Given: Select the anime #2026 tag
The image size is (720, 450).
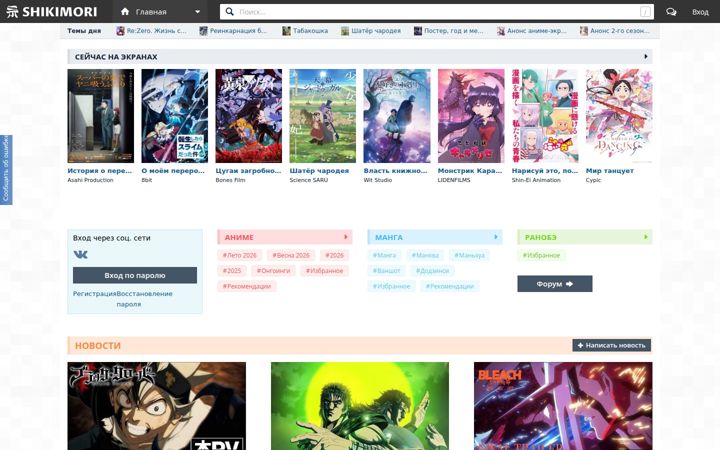Looking at the screenshot, I should pos(334,255).
